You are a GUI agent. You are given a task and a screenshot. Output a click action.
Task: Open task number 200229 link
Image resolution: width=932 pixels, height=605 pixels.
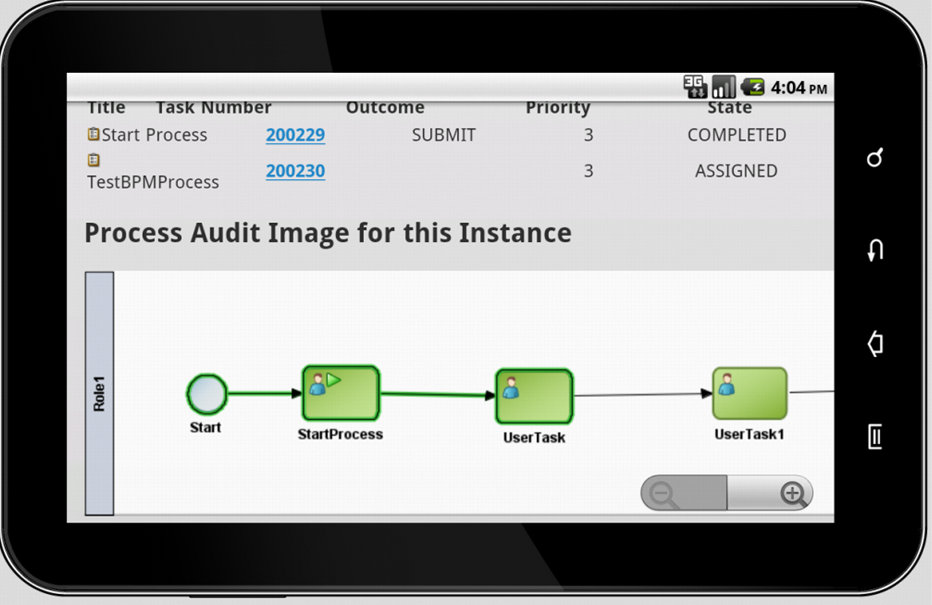click(x=295, y=135)
